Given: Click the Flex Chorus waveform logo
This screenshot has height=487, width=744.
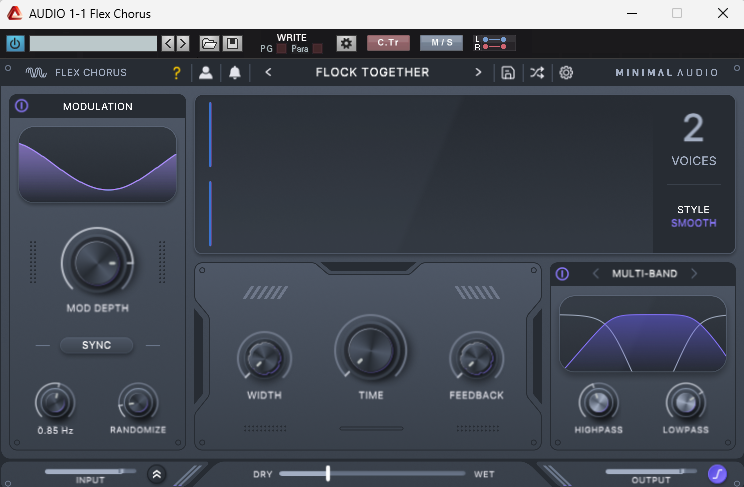Looking at the screenshot, I should click(36, 73).
